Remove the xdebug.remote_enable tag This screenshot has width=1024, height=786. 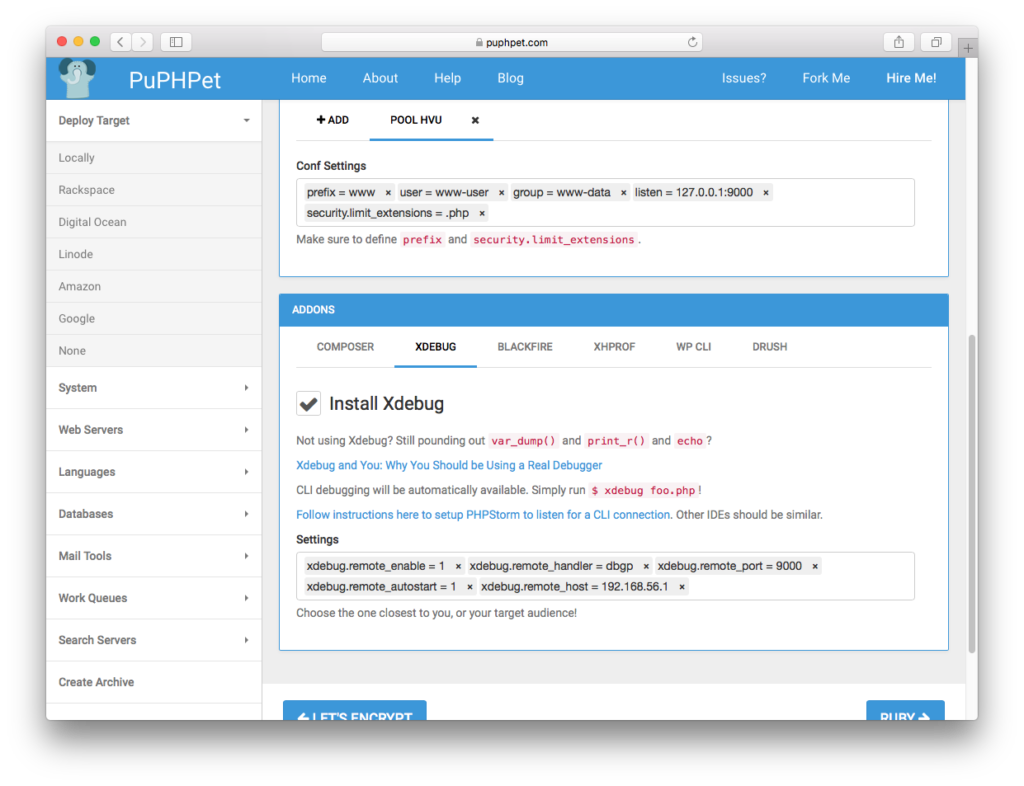pyautogui.click(x=458, y=566)
